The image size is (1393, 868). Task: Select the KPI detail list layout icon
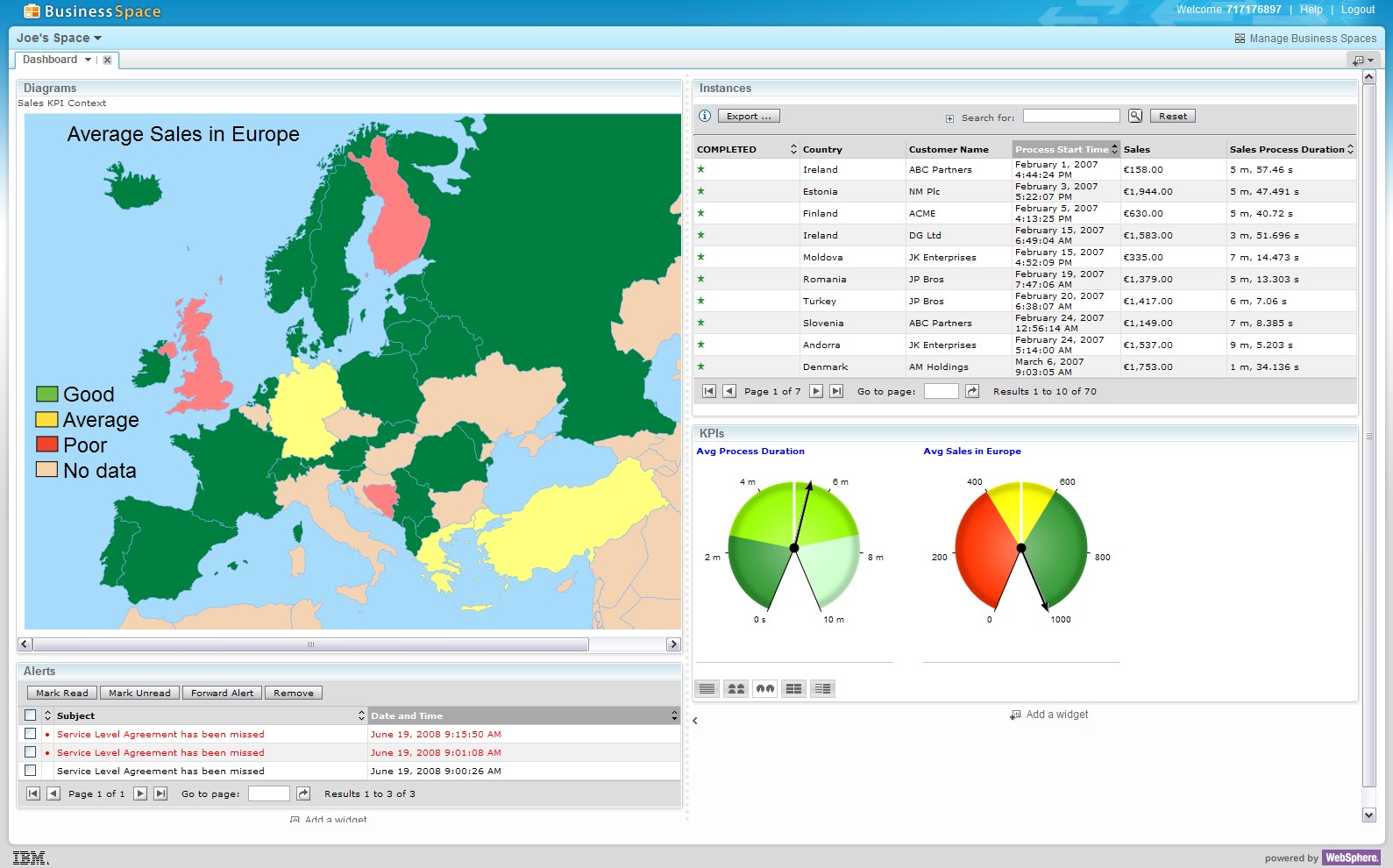[822, 688]
